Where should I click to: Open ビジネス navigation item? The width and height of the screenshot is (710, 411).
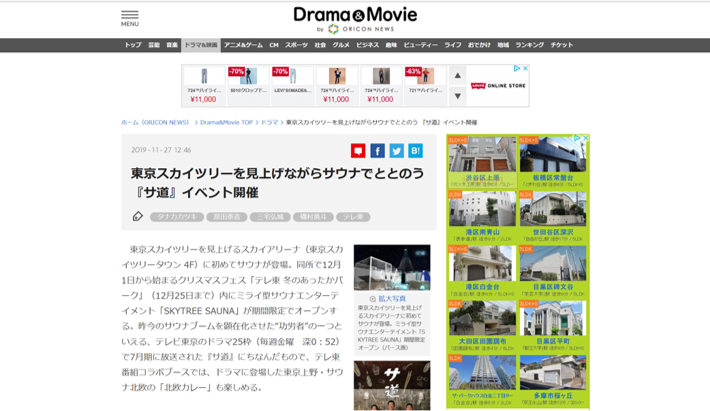(367, 45)
